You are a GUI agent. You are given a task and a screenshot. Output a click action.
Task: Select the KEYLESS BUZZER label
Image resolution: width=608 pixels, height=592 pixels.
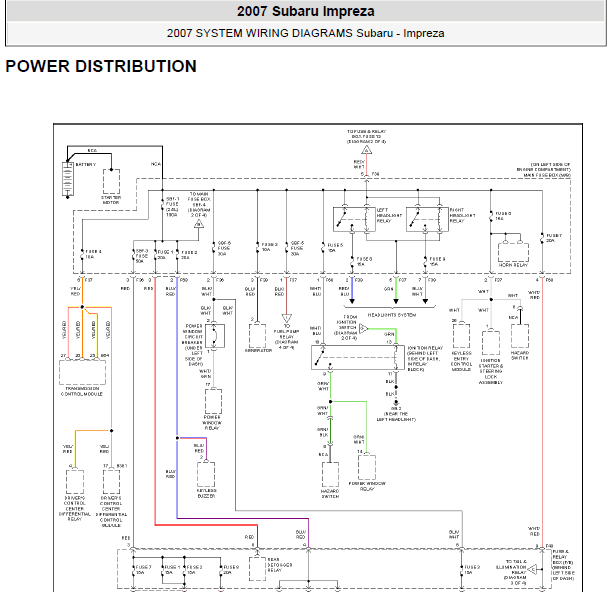pyautogui.click(x=206, y=493)
